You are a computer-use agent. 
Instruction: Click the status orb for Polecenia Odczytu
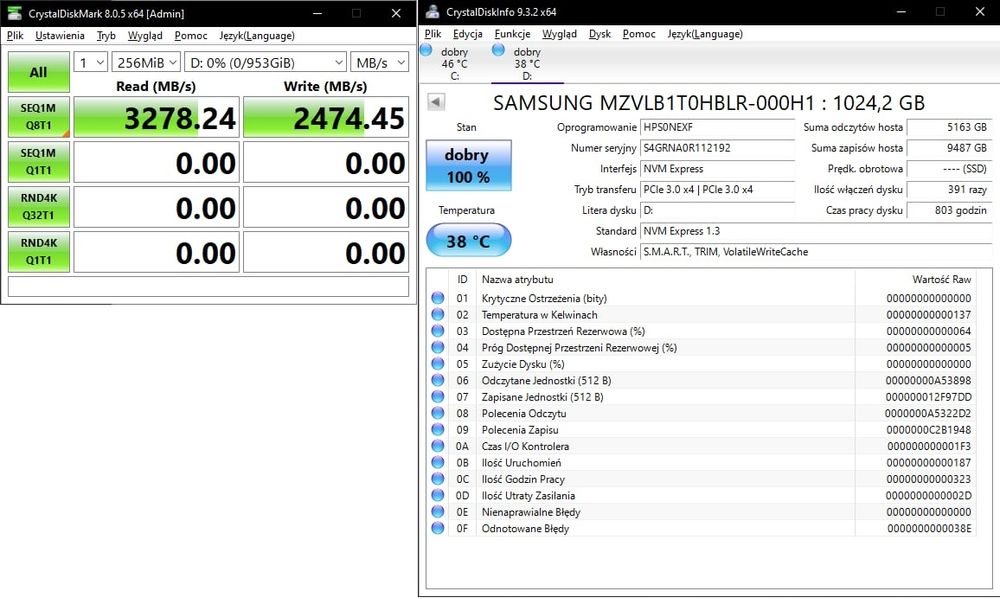438,413
